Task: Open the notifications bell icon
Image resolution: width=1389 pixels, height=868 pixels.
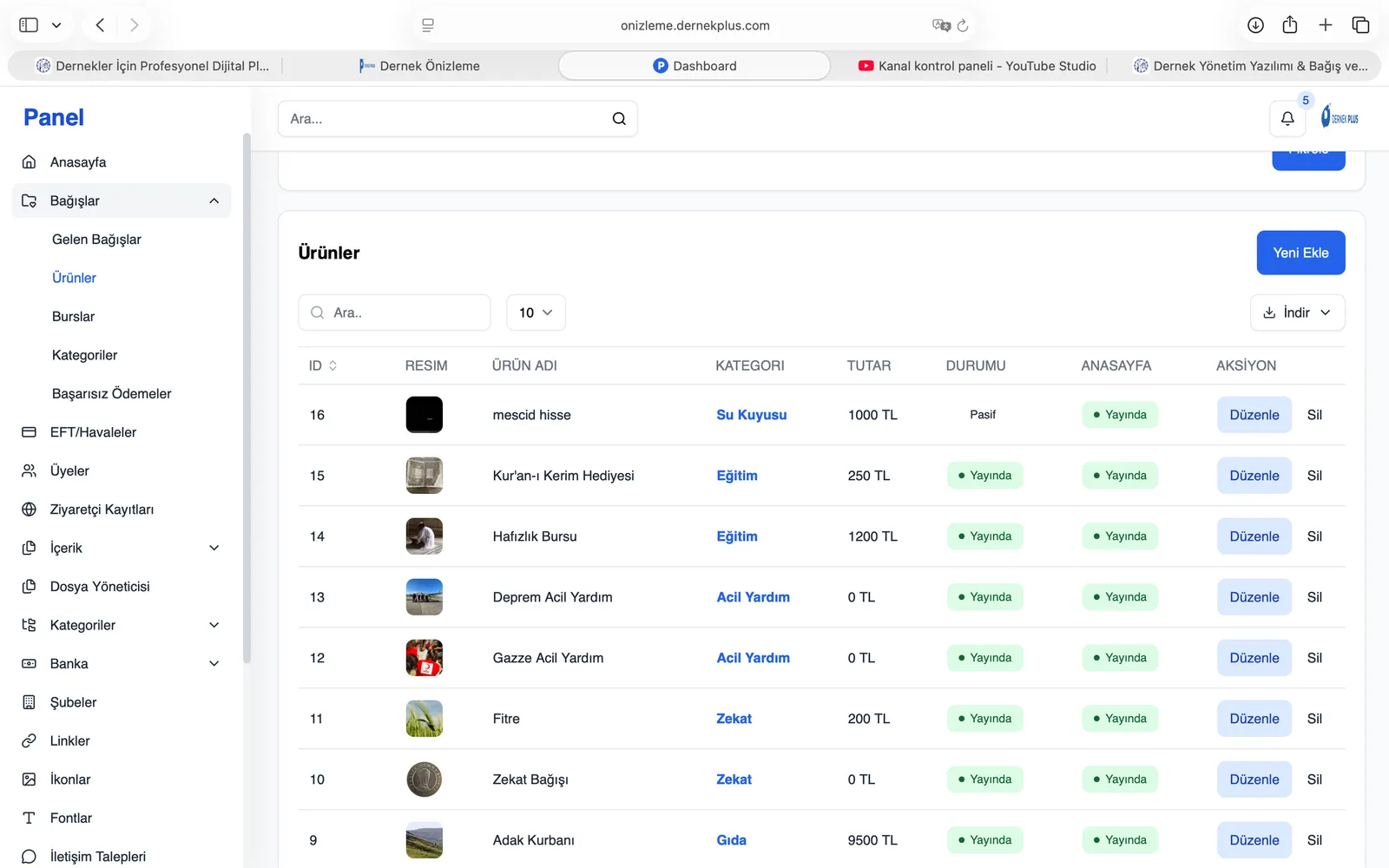Action: (1287, 119)
